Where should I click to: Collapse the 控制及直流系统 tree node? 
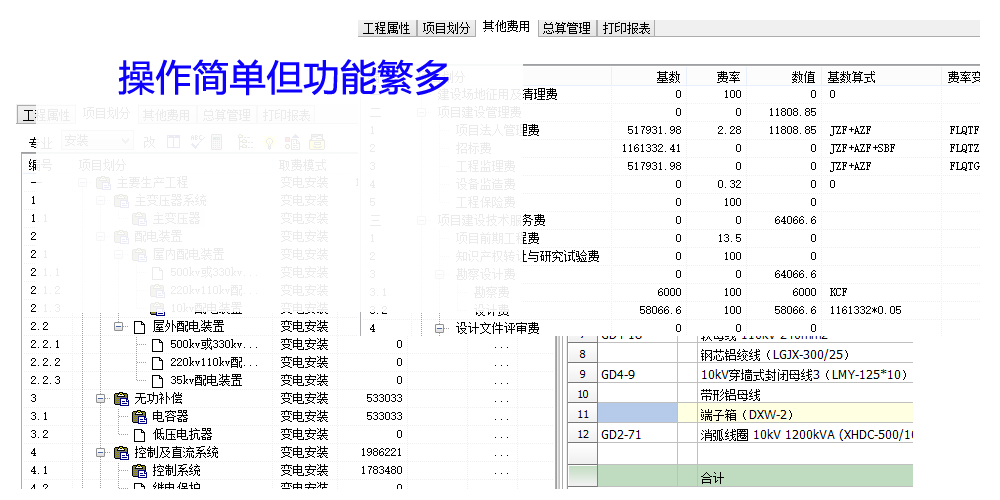point(101,453)
